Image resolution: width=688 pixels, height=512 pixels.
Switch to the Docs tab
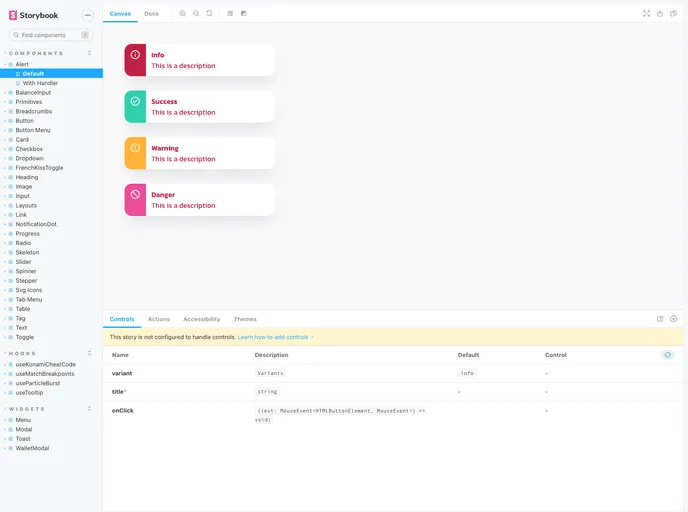coord(151,13)
